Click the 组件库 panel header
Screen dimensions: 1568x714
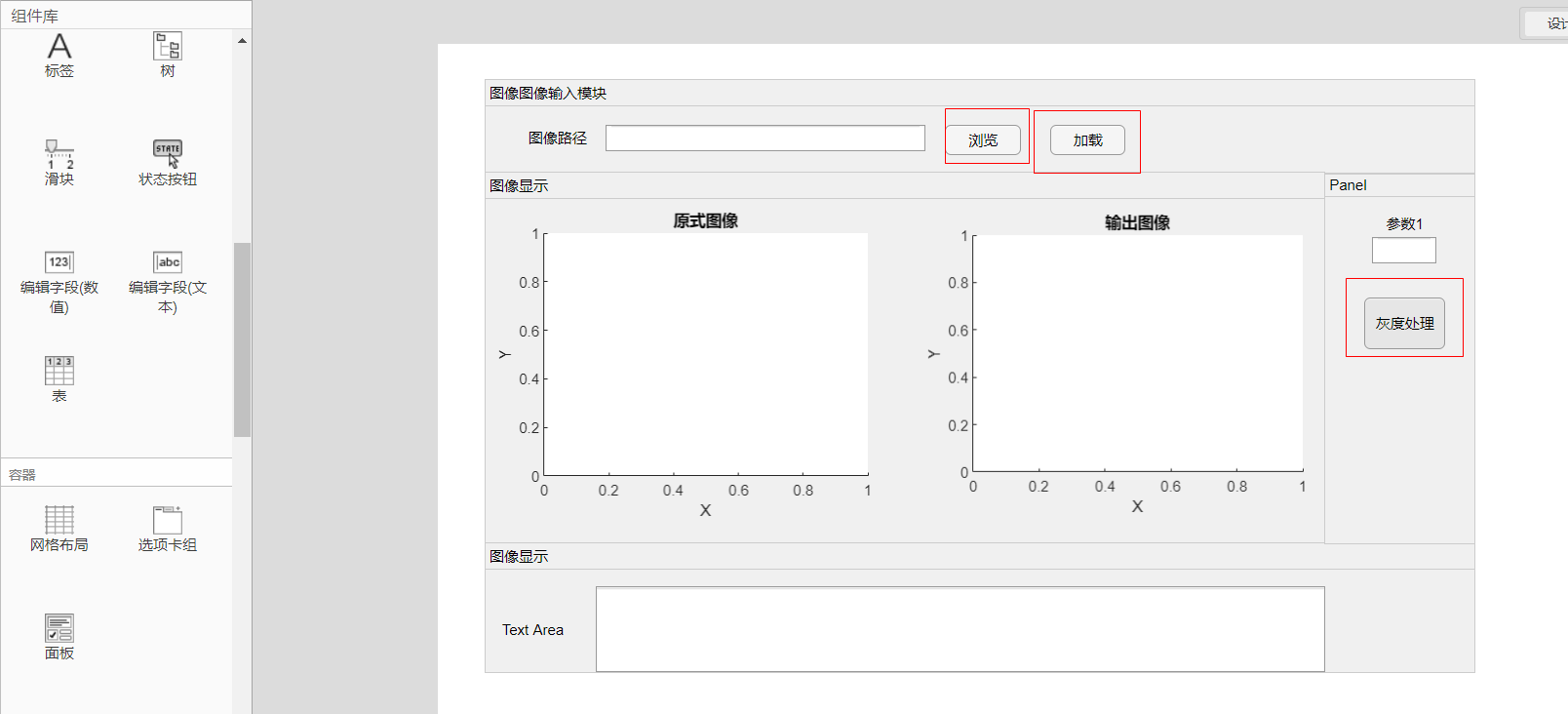click(x=35, y=17)
